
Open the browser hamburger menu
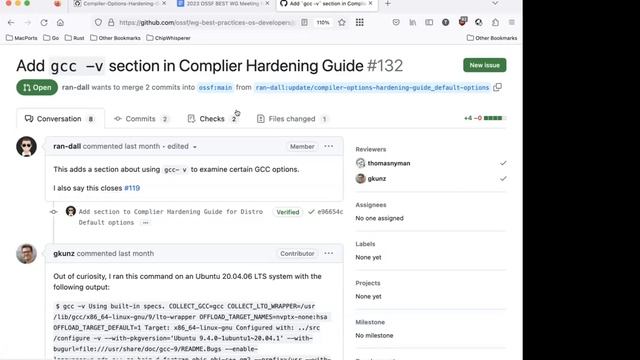tap(511, 22)
